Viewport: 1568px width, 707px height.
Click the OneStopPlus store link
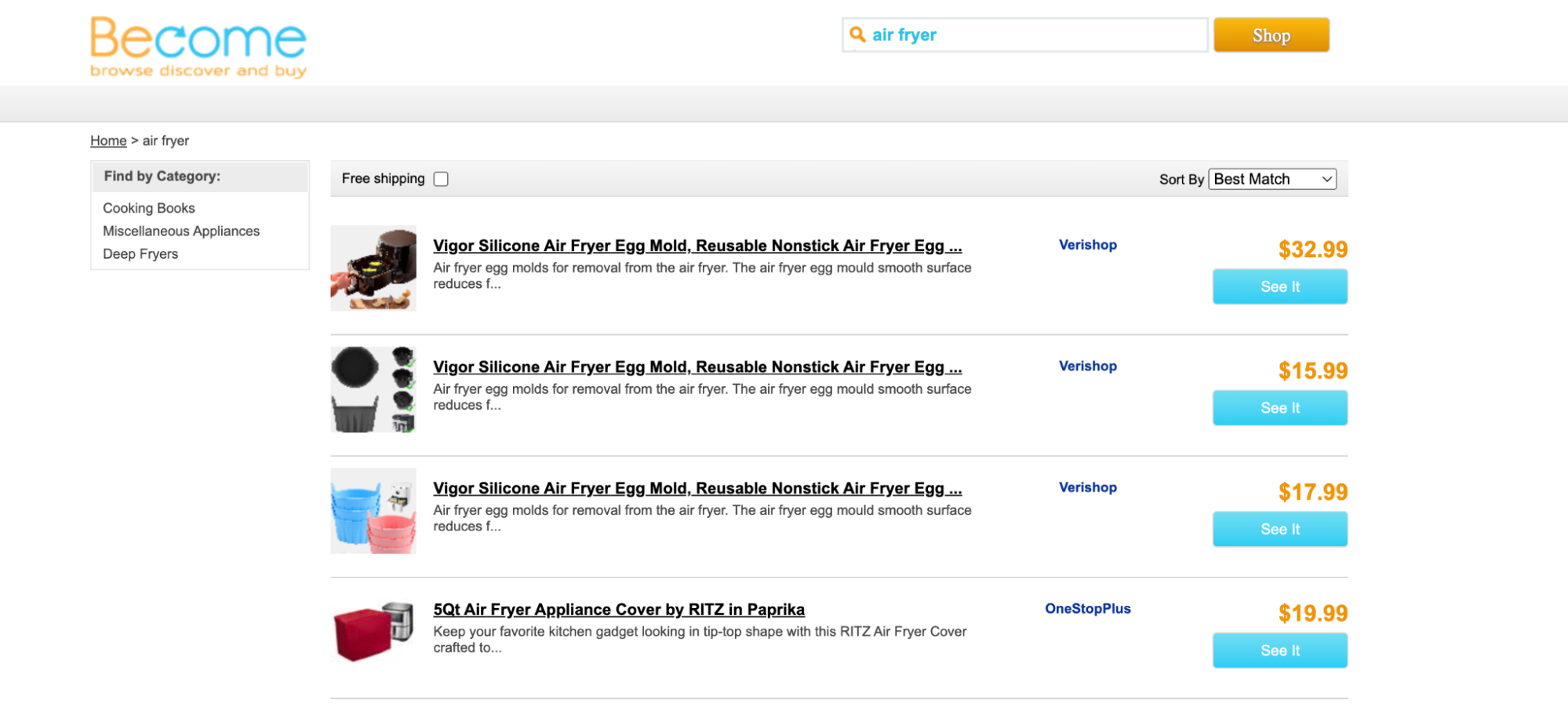(x=1087, y=609)
